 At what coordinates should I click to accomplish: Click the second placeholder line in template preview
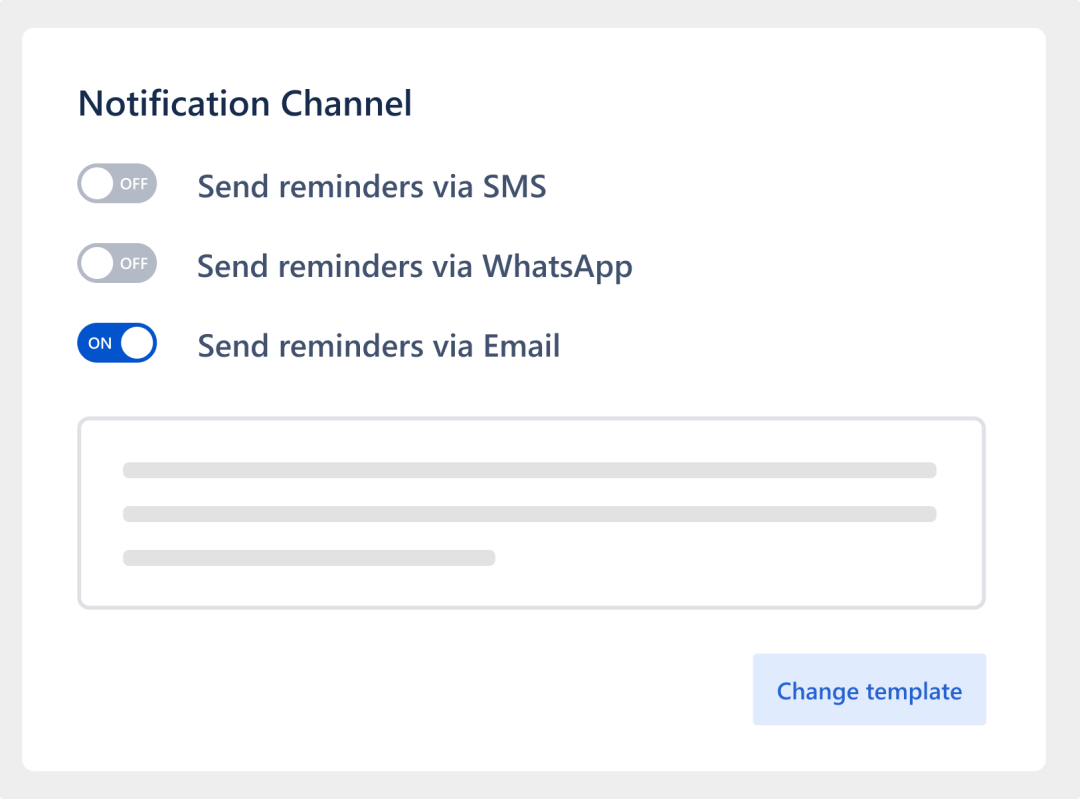click(530, 514)
